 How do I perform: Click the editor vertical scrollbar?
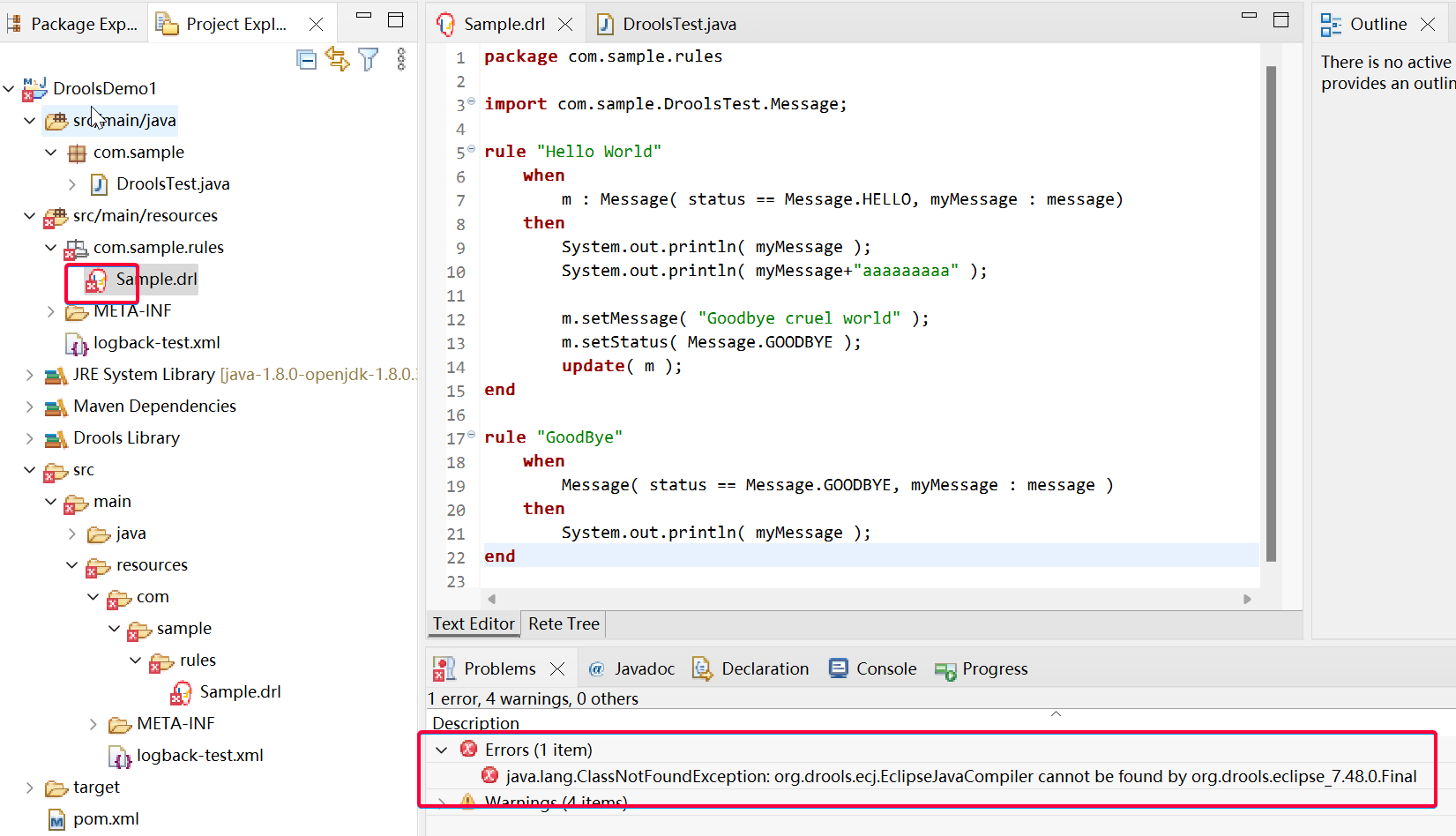(x=1271, y=313)
